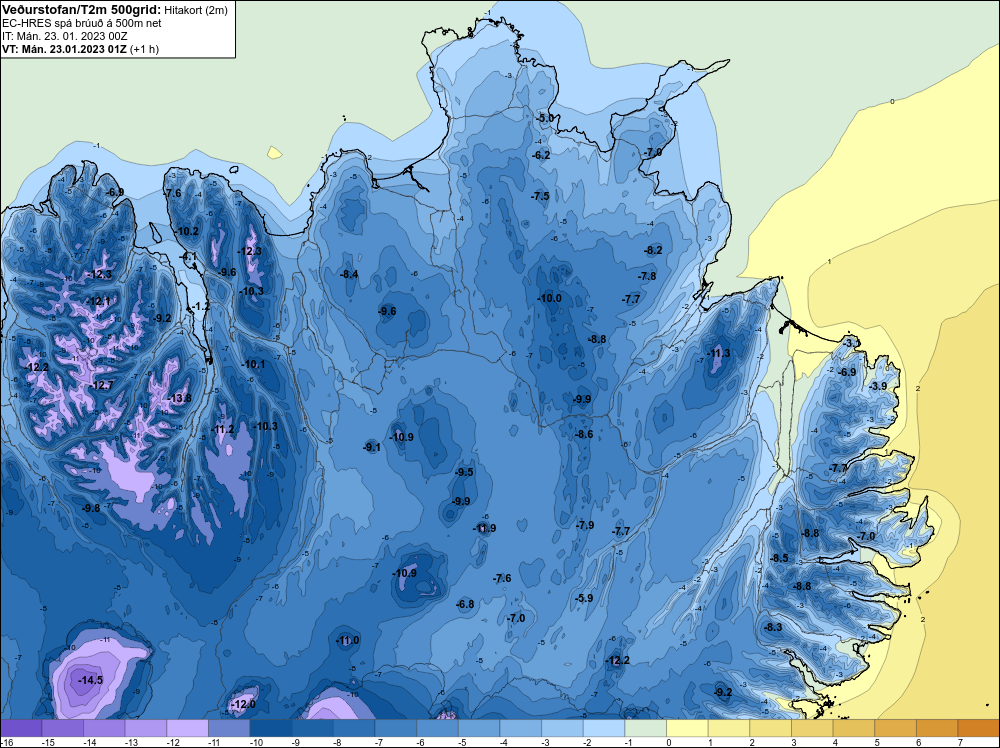Select the -5.0 temperature reading
This screenshot has height=748, width=1000.
click(x=545, y=118)
